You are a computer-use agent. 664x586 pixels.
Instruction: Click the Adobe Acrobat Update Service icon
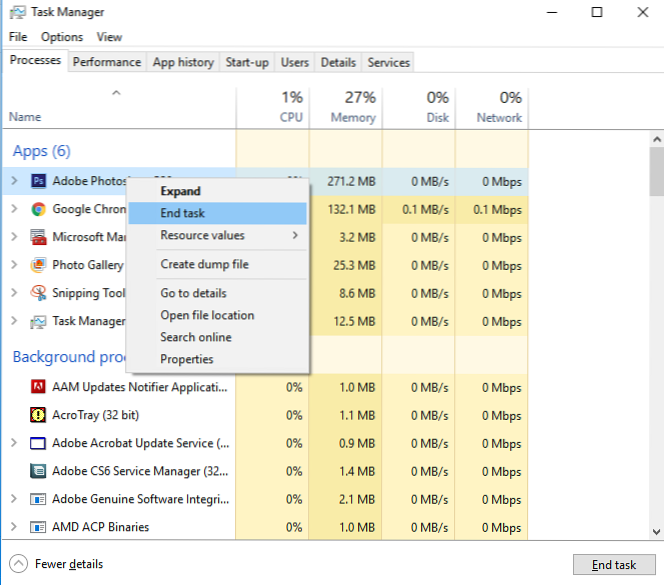tap(38, 443)
